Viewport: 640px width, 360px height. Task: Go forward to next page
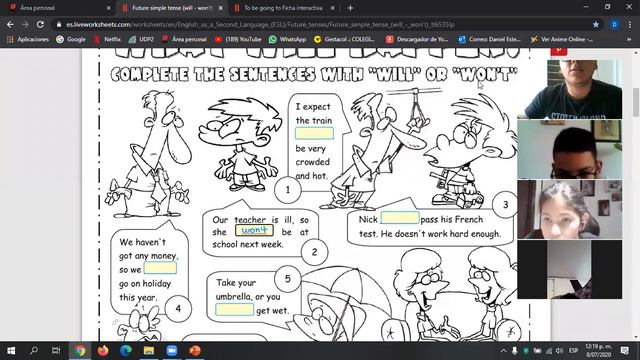pos(25,24)
